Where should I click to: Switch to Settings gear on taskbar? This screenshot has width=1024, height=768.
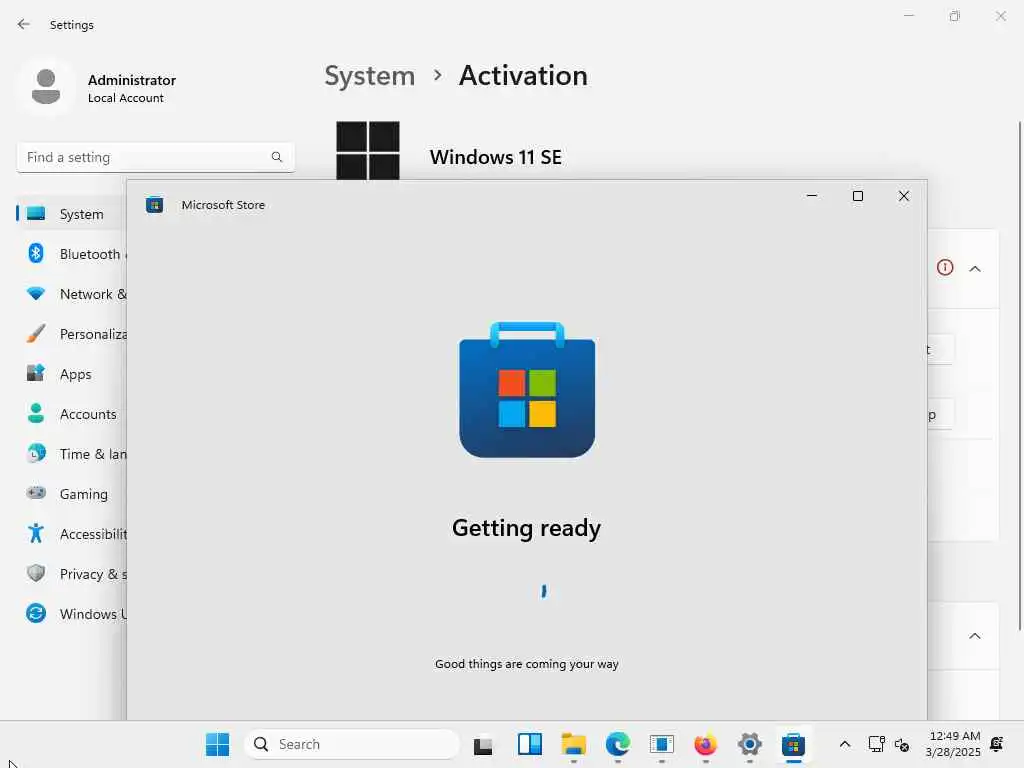coord(750,744)
